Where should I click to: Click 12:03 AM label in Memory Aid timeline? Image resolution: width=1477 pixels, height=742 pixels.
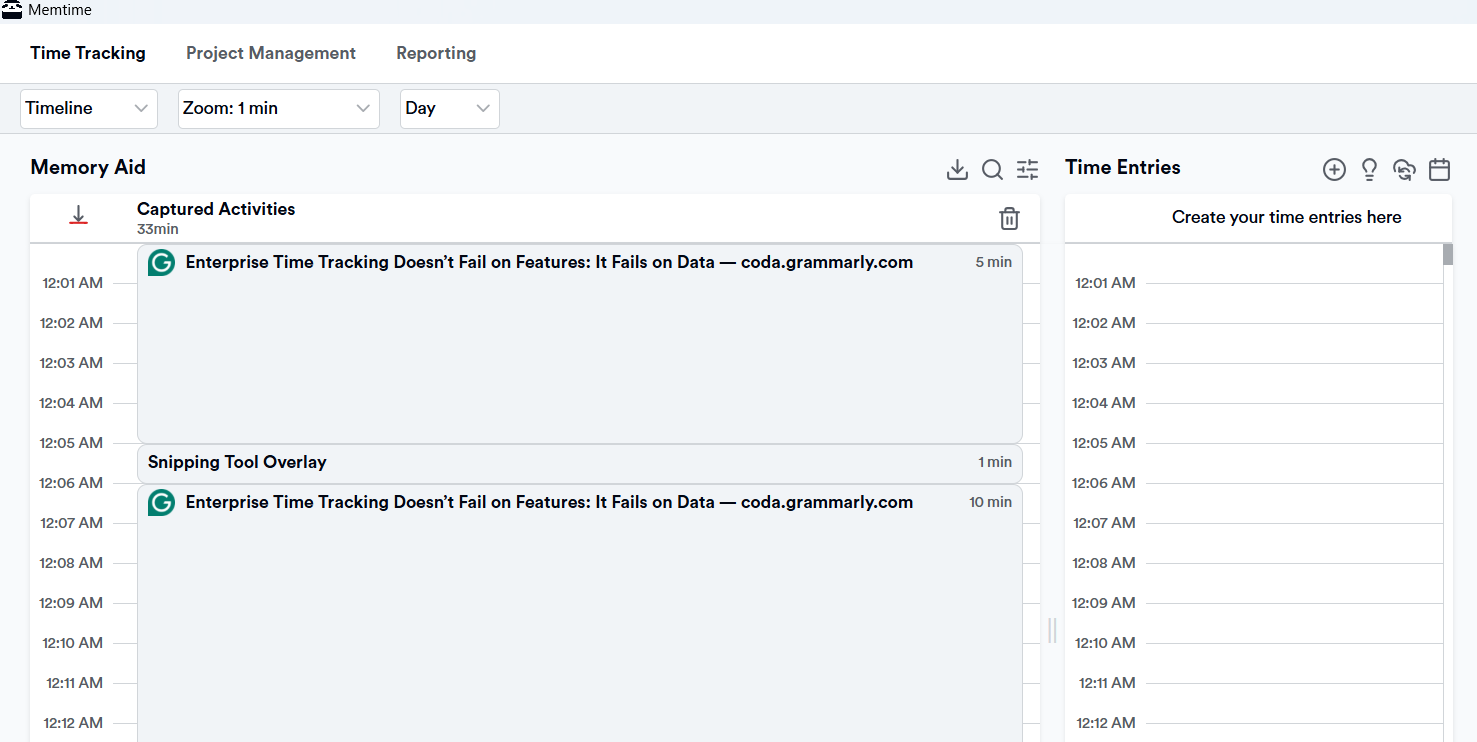click(71, 363)
